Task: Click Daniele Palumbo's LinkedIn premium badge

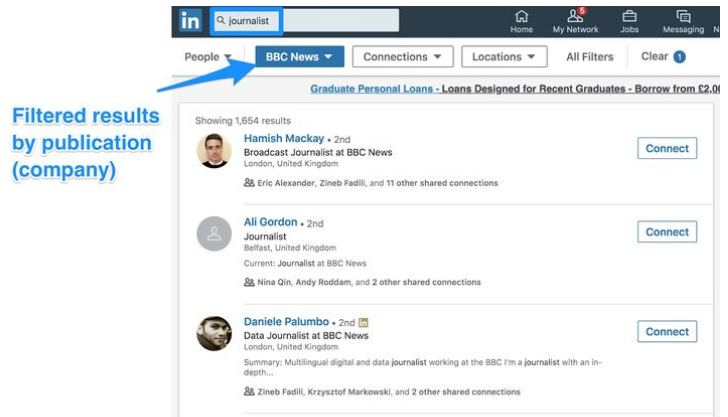Action: pyautogui.click(x=363, y=322)
